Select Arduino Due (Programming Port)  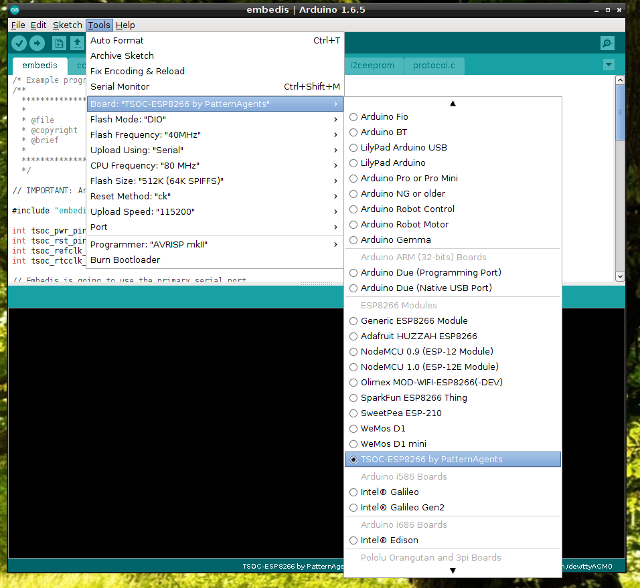(453, 273)
